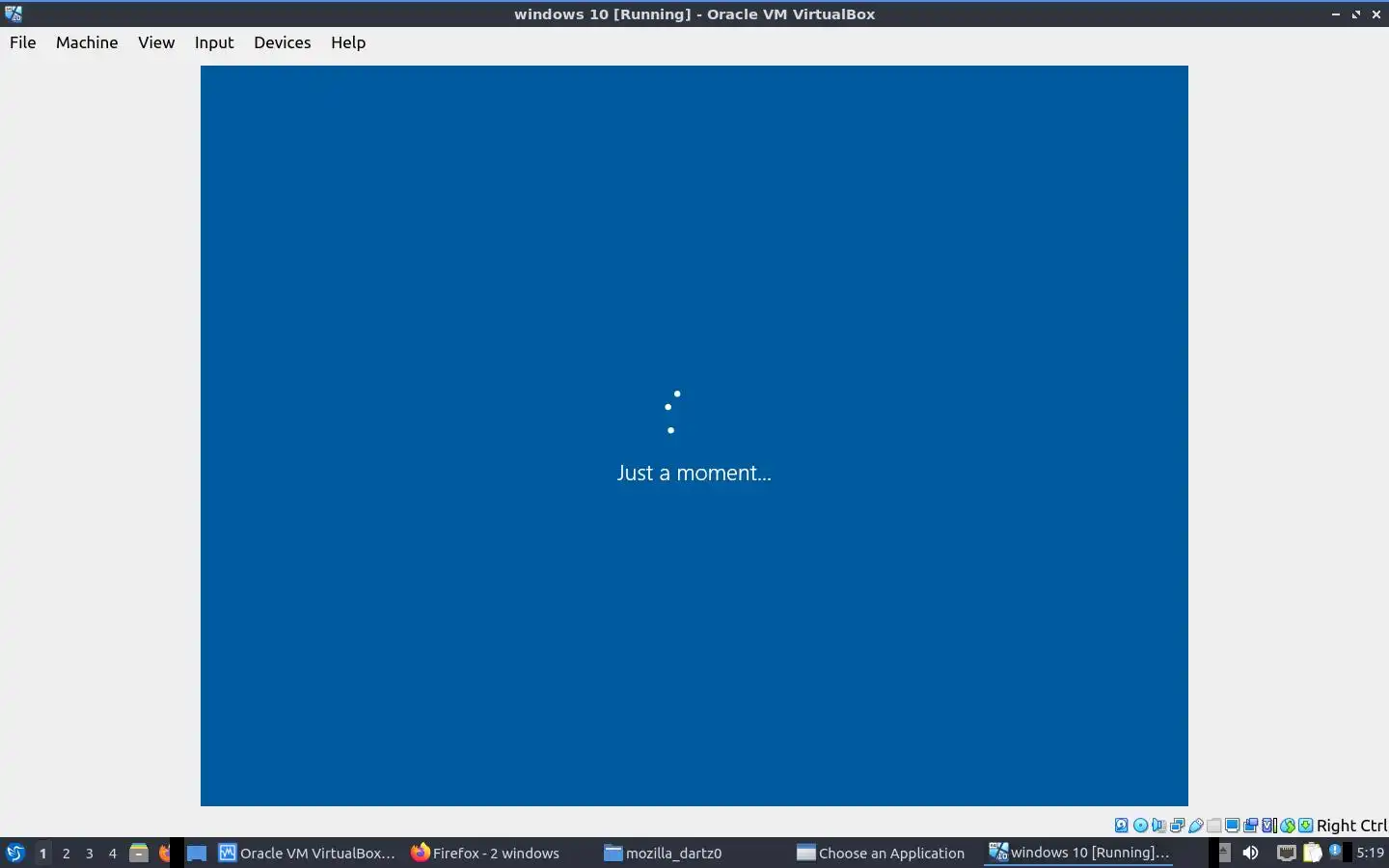Click the hard disk activity status icon
The width and height of the screenshot is (1389, 868).
[1121, 826]
